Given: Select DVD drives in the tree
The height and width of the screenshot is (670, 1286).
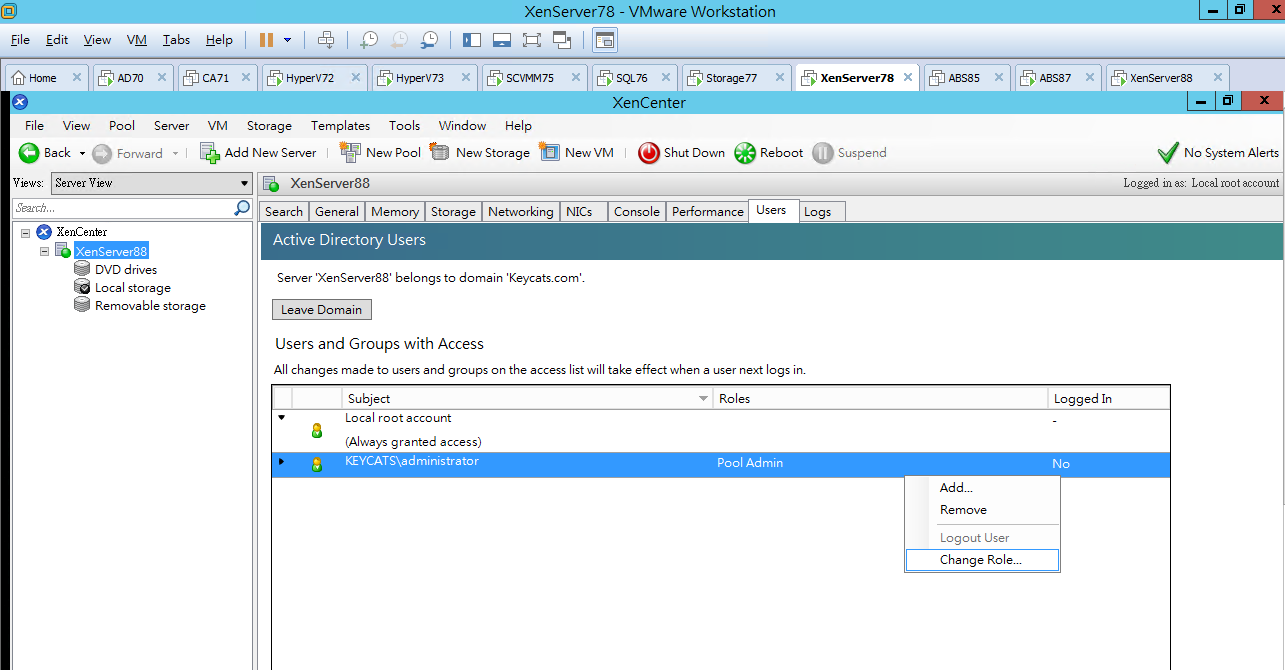Looking at the screenshot, I should pyautogui.click(x=126, y=269).
